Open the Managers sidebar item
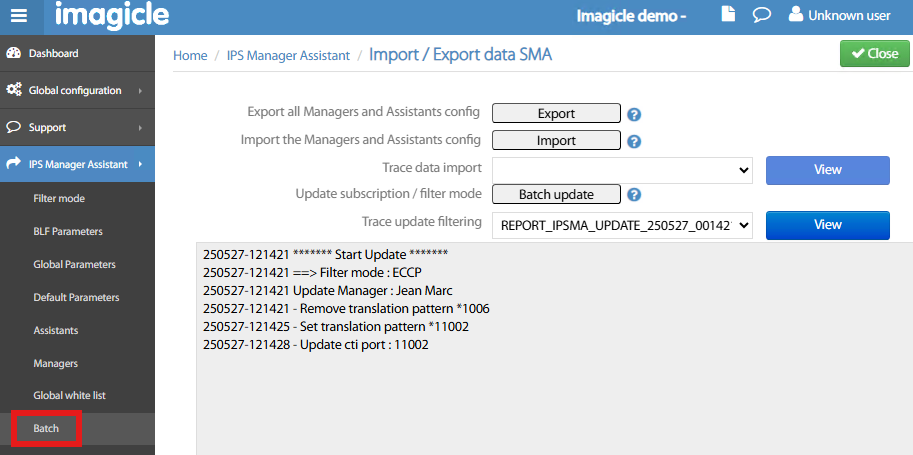The width and height of the screenshot is (913, 455). point(55,363)
